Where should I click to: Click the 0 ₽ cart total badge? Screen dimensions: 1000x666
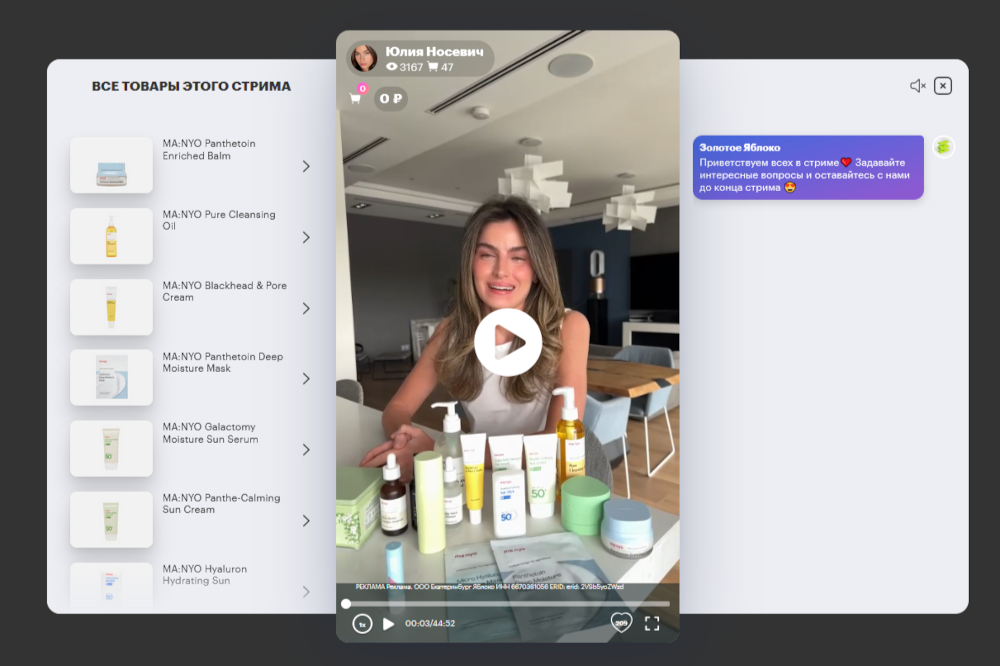[x=390, y=98]
